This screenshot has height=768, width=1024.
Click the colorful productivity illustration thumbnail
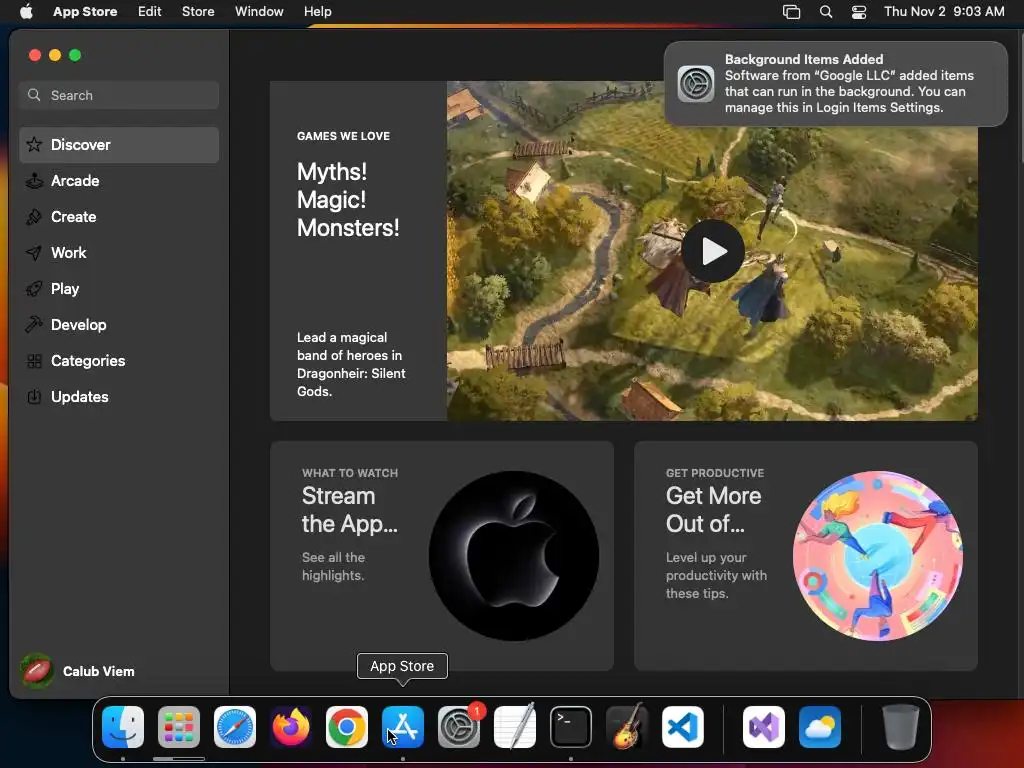click(878, 556)
